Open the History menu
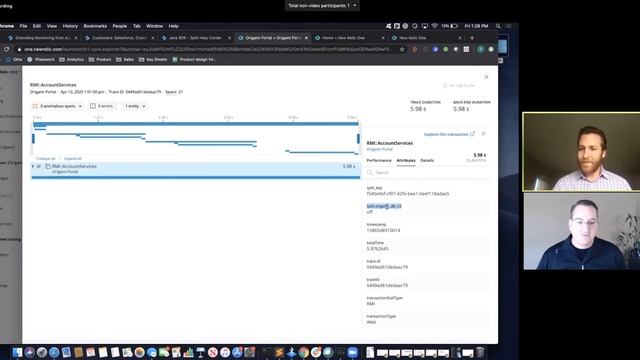Viewport: 640px width, 360px height. (x=70, y=26)
